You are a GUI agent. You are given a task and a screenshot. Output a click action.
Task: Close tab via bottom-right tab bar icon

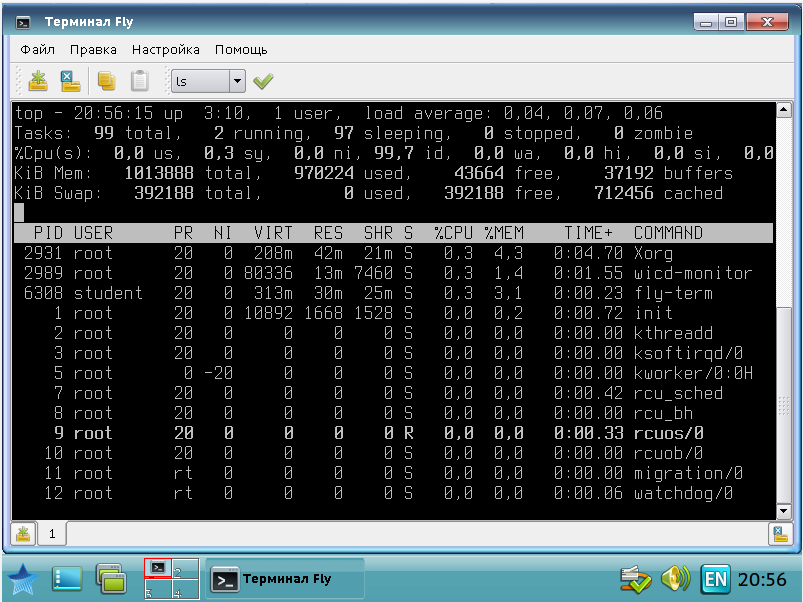coord(780,534)
